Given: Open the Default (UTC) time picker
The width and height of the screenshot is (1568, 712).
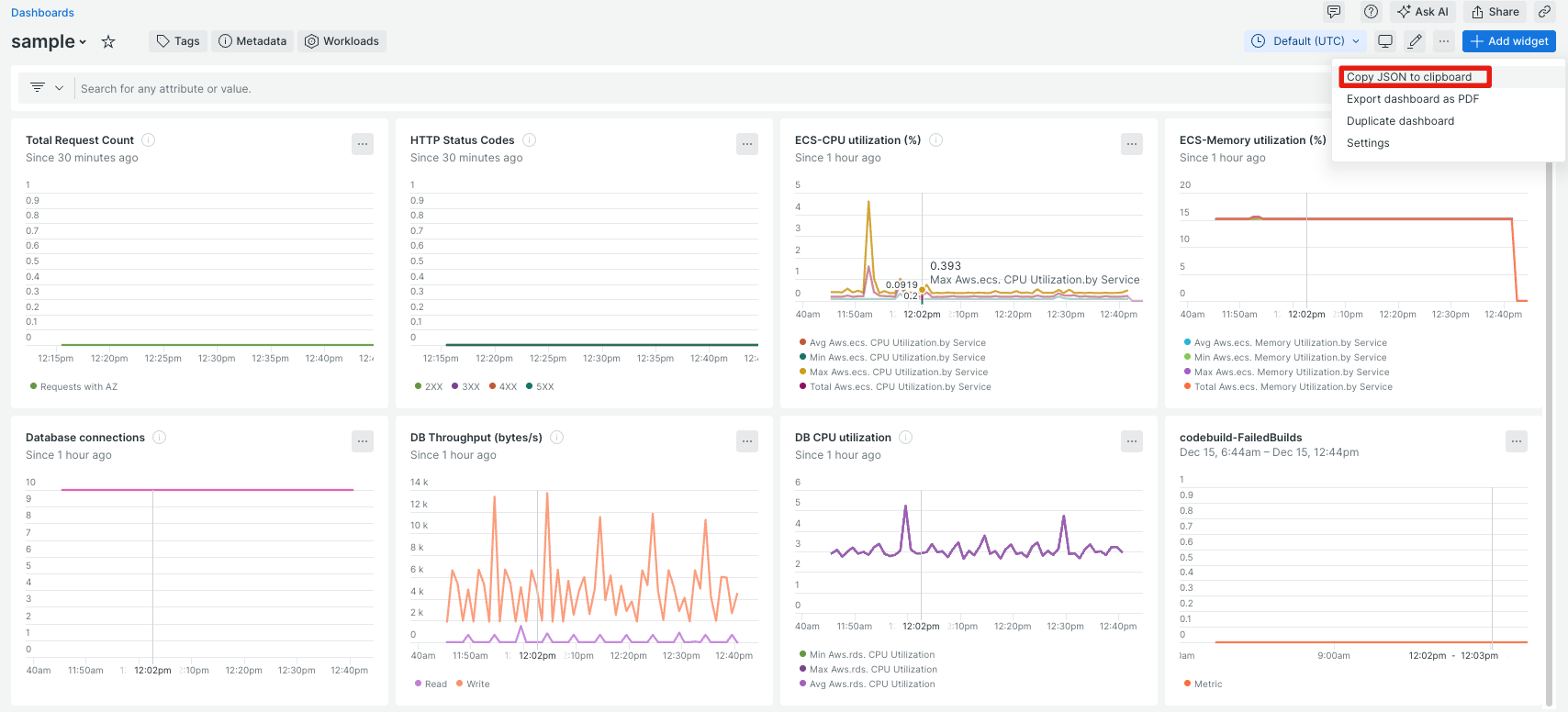Looking at the screenshot, I should pos(1306,41).
